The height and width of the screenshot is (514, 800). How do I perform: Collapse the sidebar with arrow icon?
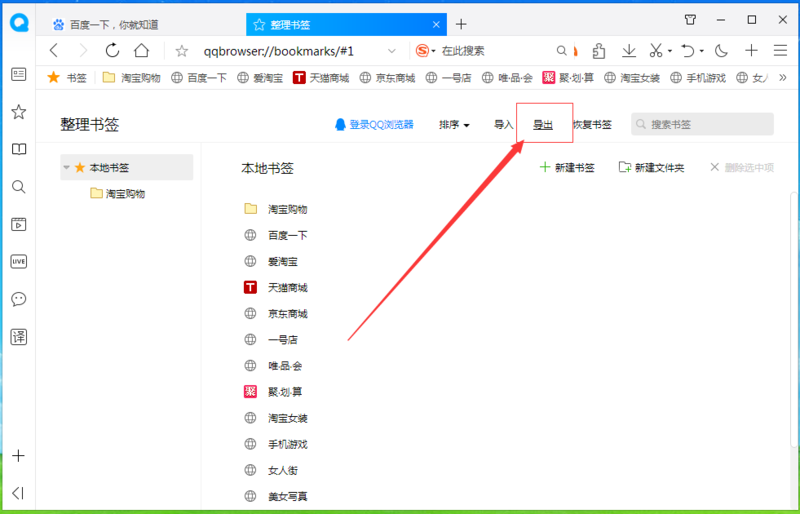coord(18,493)
